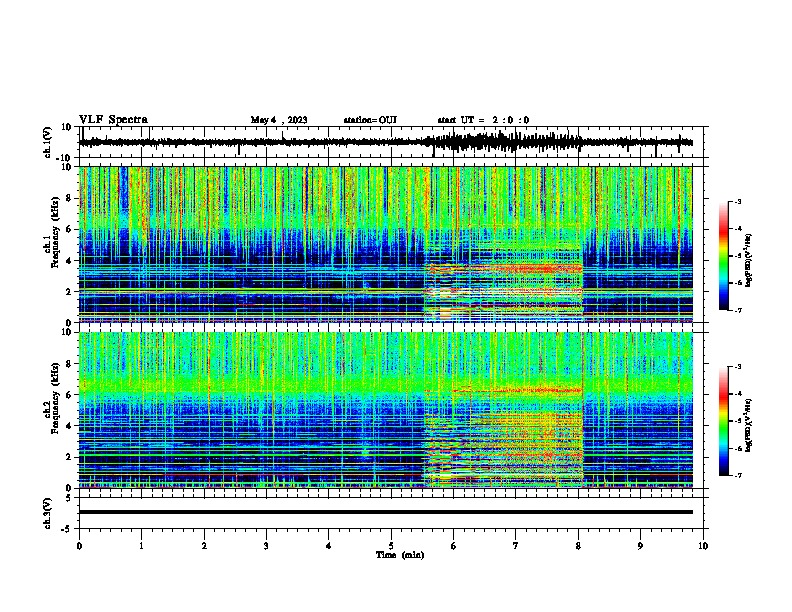Click the "6" tick on the time axis
This screenshot has height=612, width=792.
[454, 546]
